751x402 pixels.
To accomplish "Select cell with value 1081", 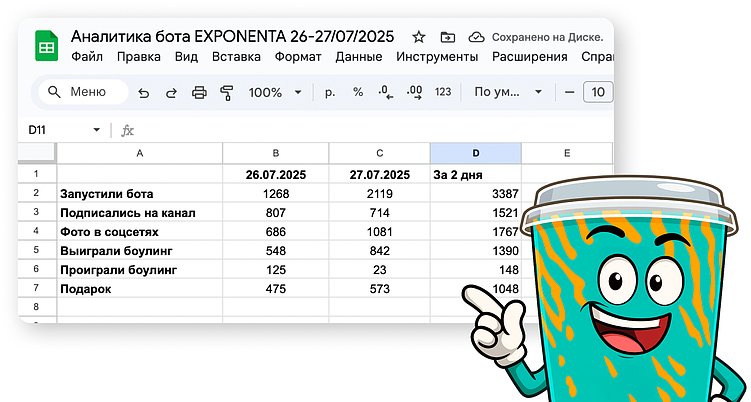I will pos(379,231).
